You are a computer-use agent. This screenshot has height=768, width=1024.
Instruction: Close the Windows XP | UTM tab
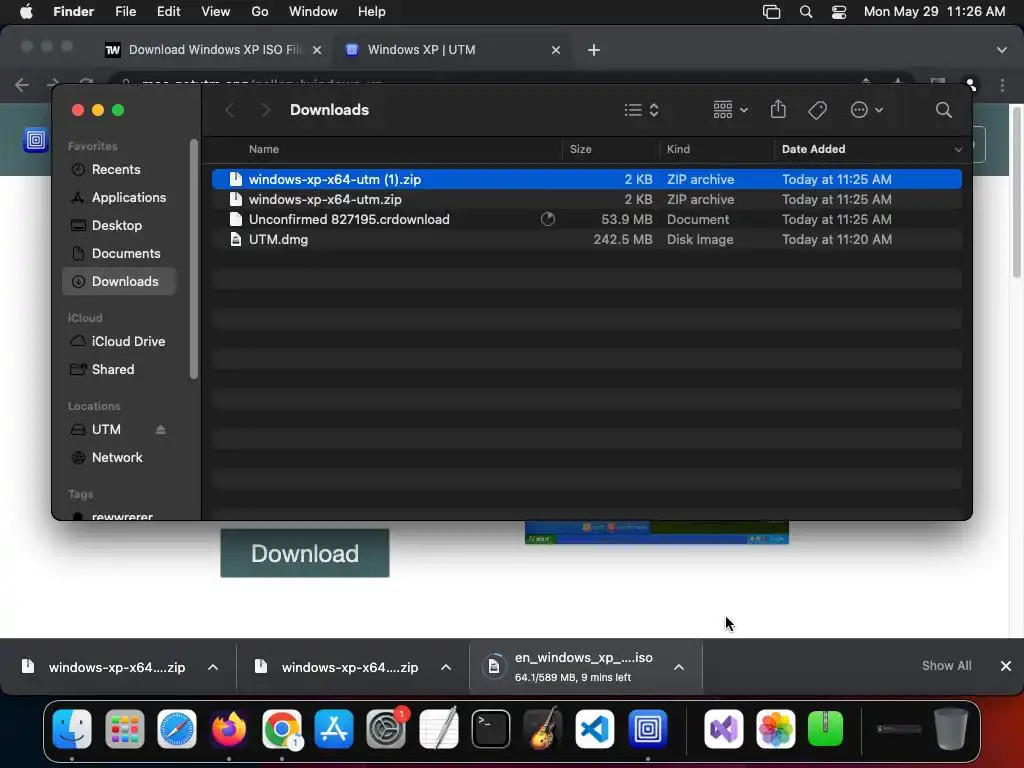coord(556,50)
